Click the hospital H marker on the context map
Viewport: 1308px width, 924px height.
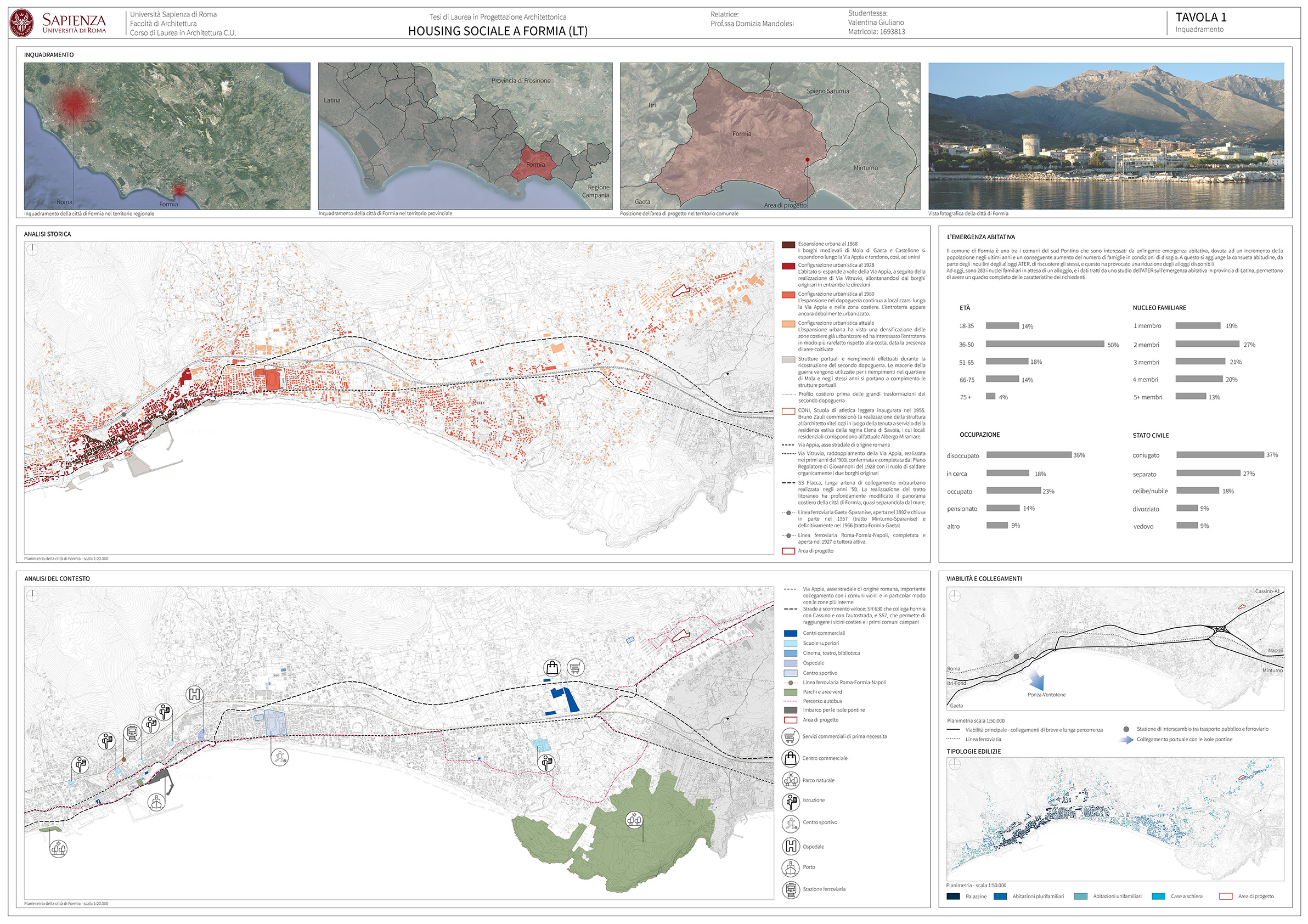click(195, 694)
